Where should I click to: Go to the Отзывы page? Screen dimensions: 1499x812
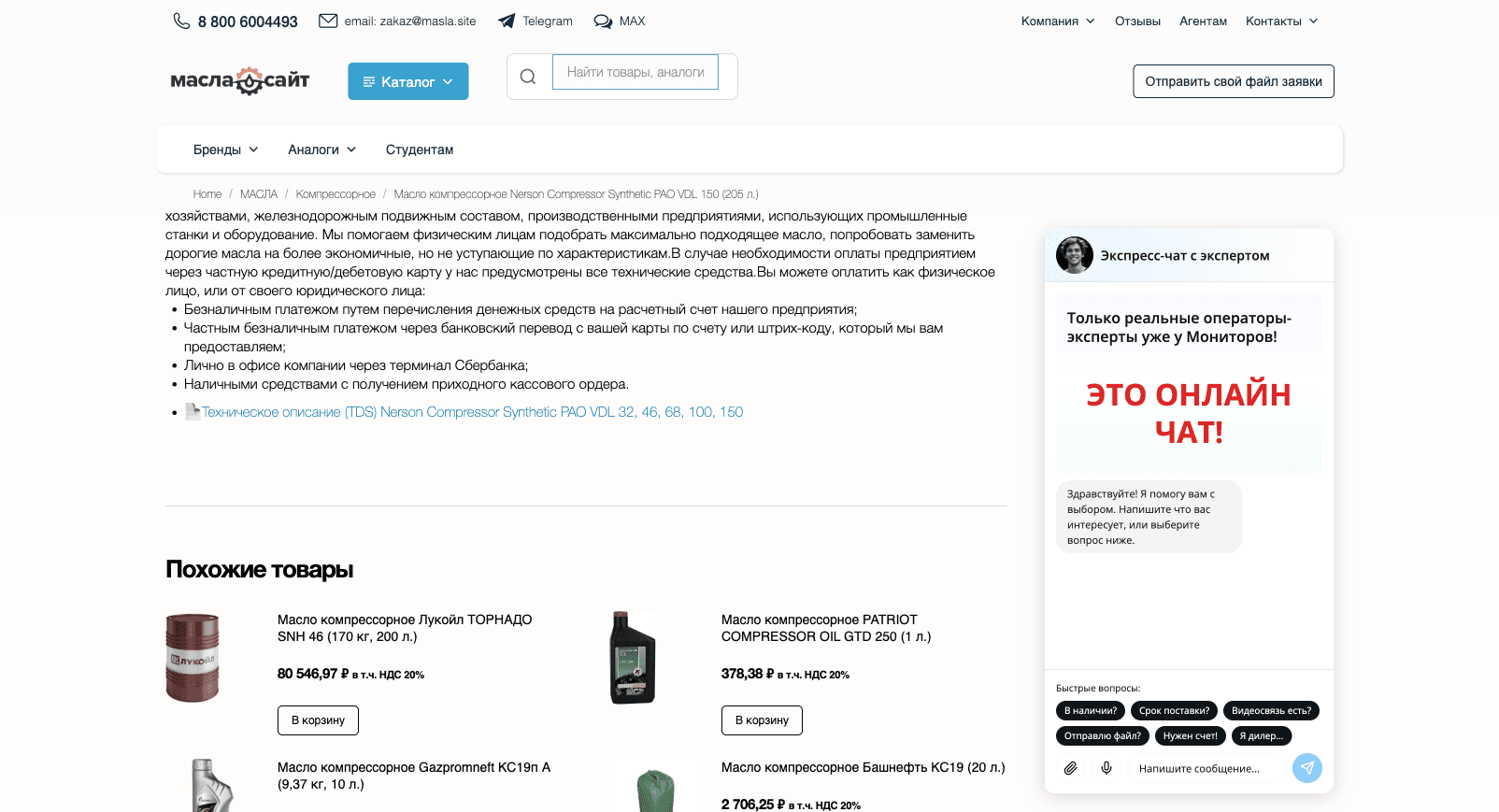pos(1137,21)
